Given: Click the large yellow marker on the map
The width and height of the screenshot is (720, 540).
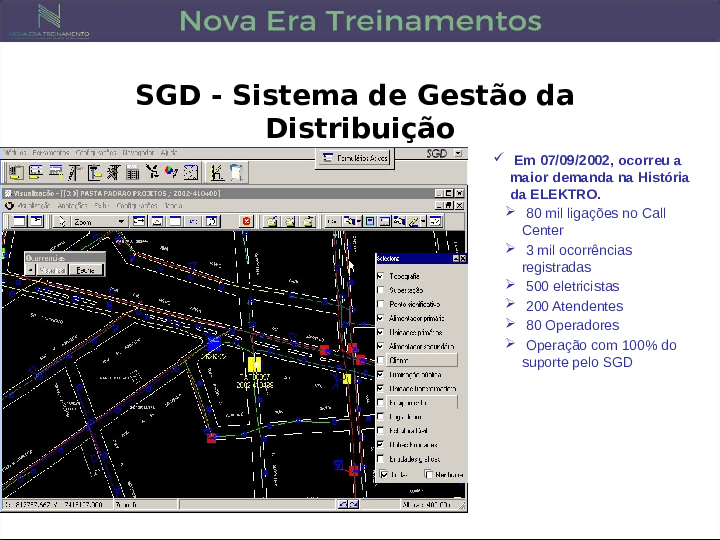Looking at the screenshot, I should tap(254, 365).
